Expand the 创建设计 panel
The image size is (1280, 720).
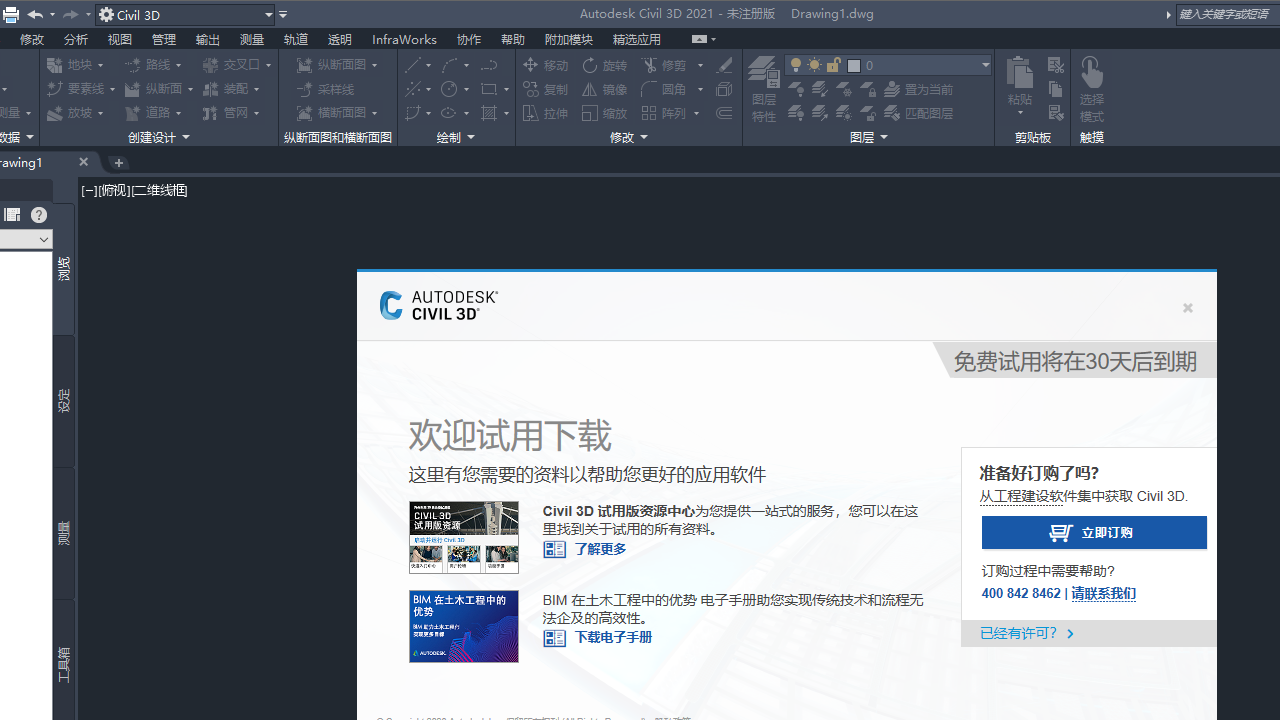tap(158, 137)
